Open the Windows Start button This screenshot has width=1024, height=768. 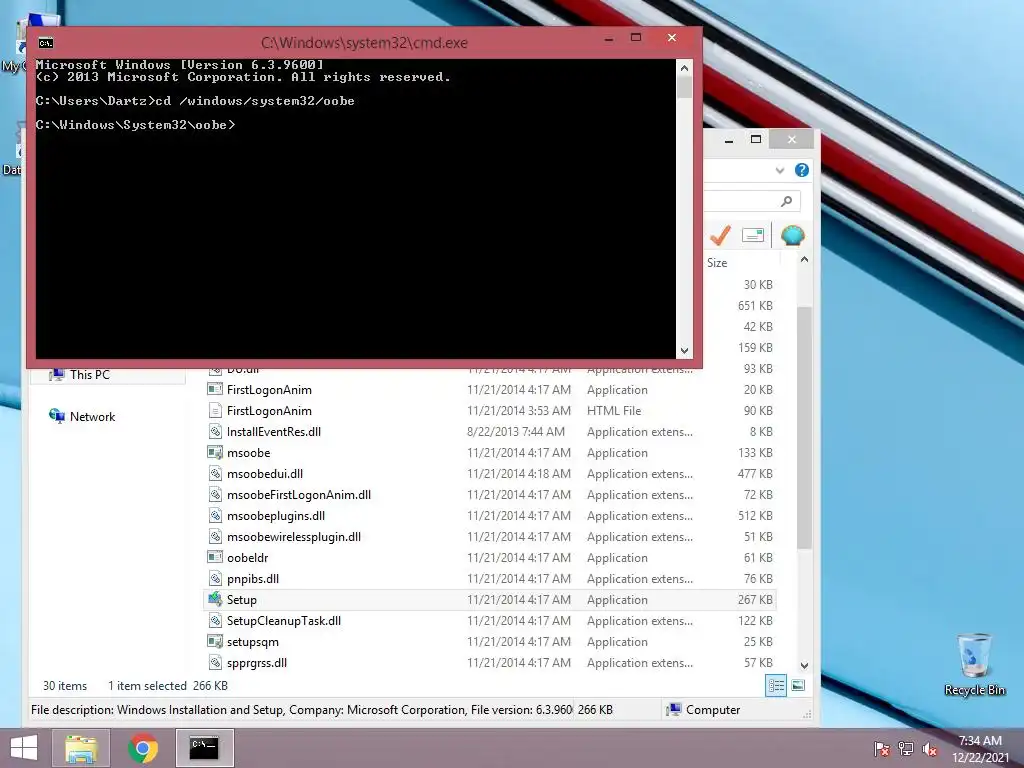pos(24,748)
